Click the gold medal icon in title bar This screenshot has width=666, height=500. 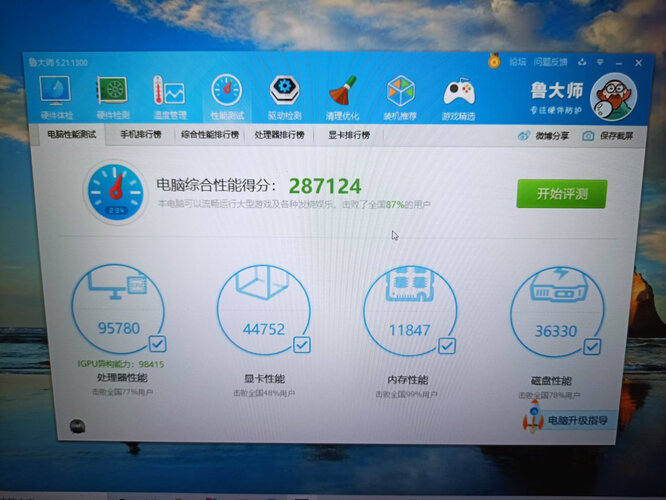(494, 61)
